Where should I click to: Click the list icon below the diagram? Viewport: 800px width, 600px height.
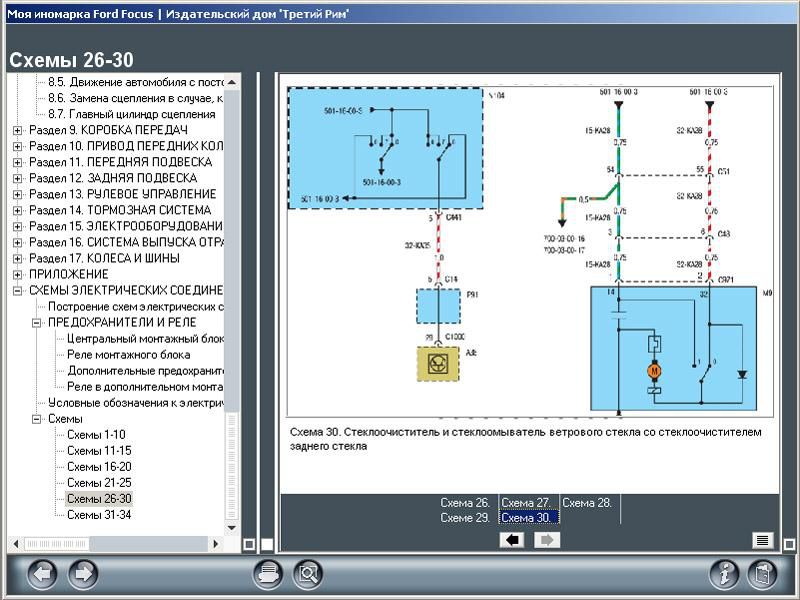click(x=762, y=540)
